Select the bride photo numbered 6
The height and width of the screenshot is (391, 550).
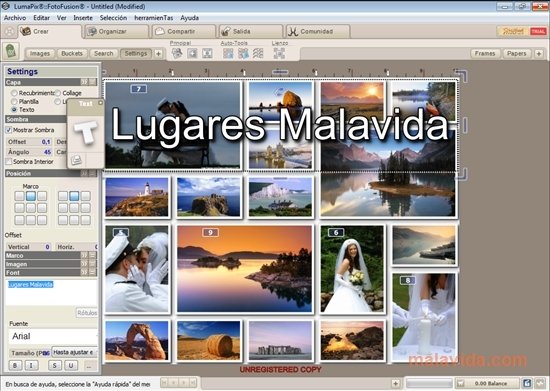click(352, 269)
